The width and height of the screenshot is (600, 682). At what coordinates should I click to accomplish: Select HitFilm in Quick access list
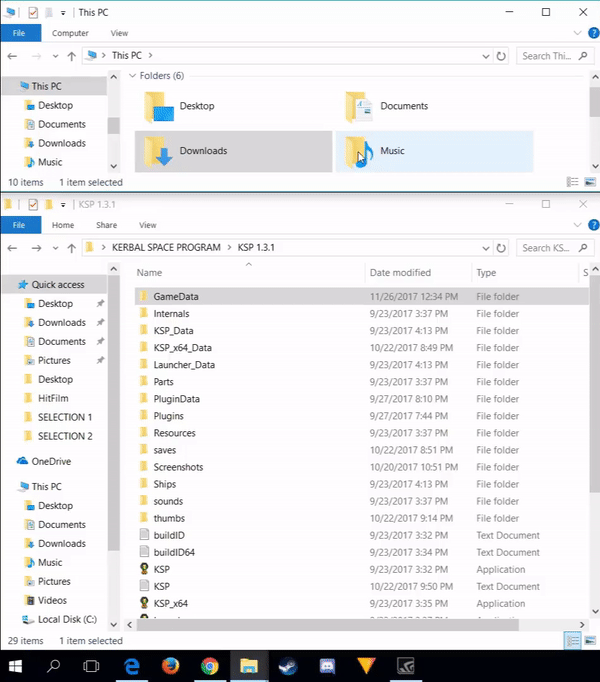(x=53, y=398)
